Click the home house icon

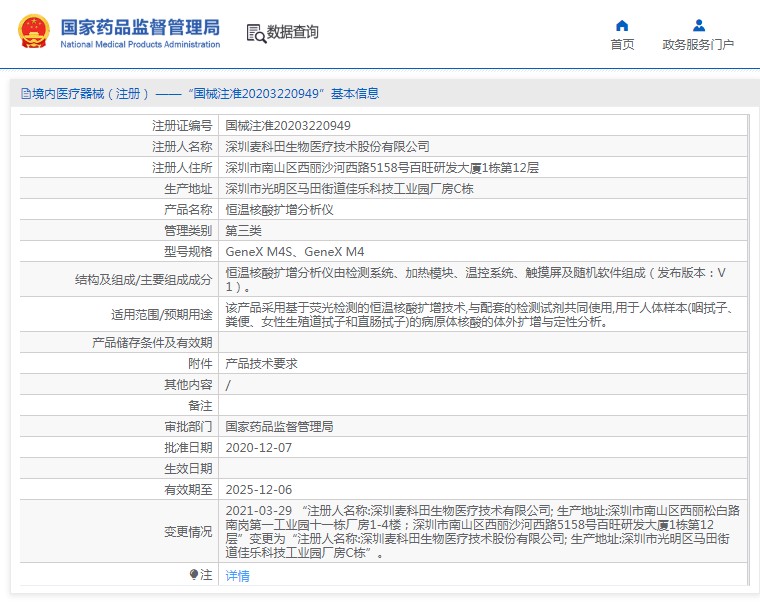pyautogui.click(x=622, y=25)
